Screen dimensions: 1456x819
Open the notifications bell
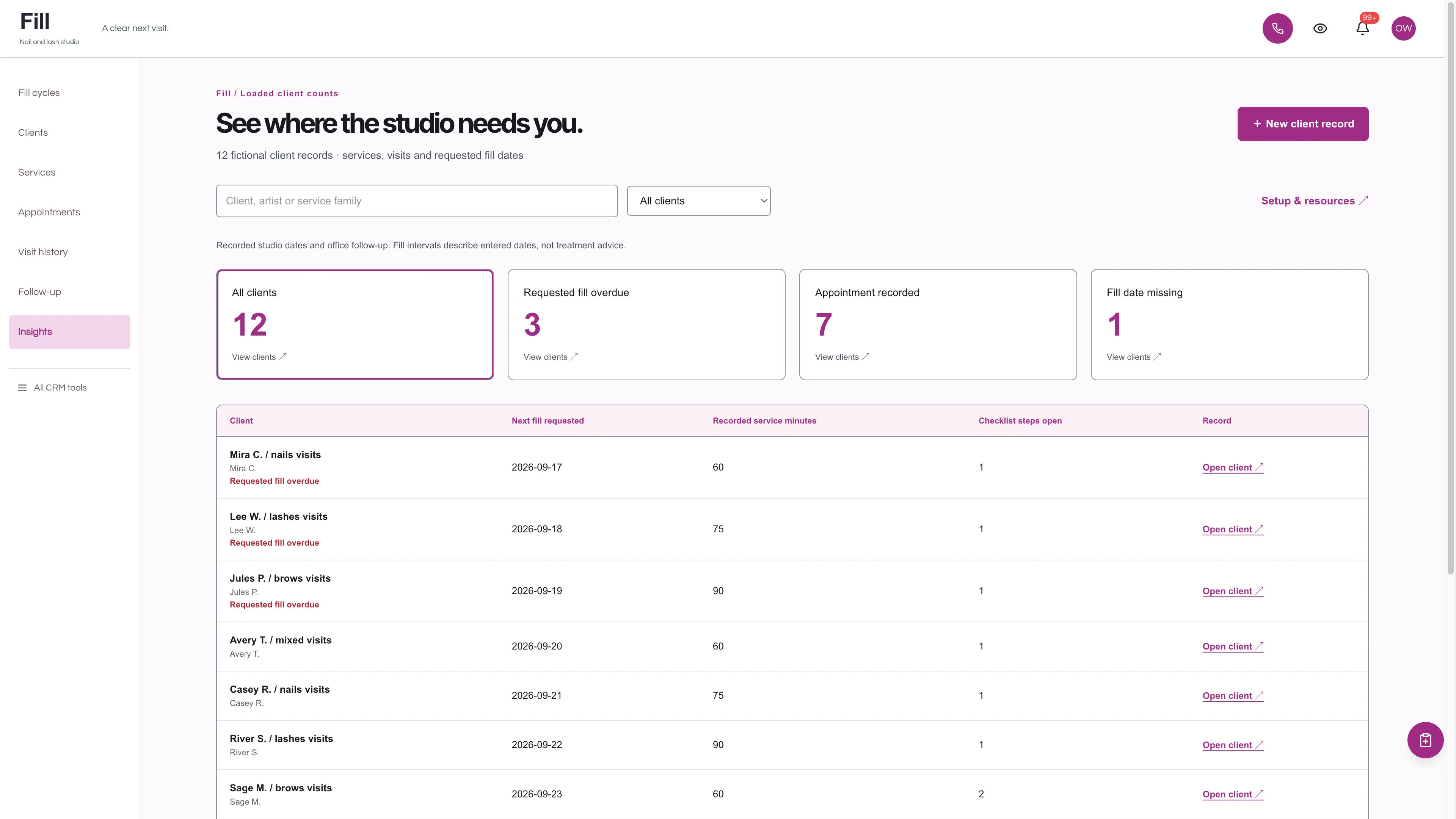click(1362, 28)
